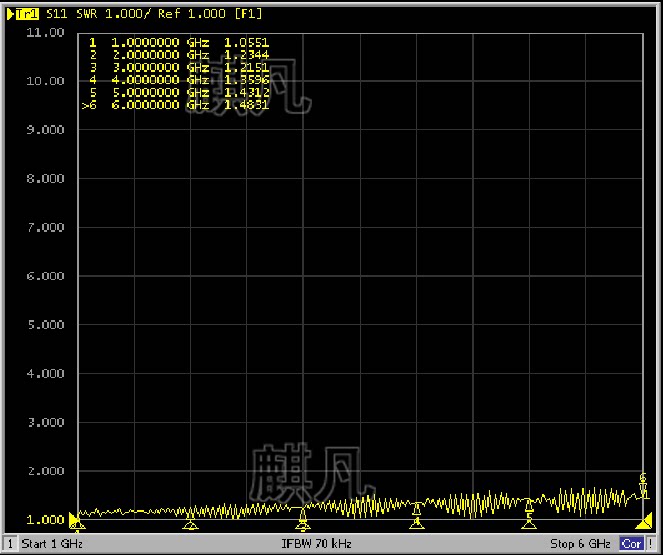663x555 pixels.
Task: Click the blue Cor correction indicator
Action: [x=631, y=544]
